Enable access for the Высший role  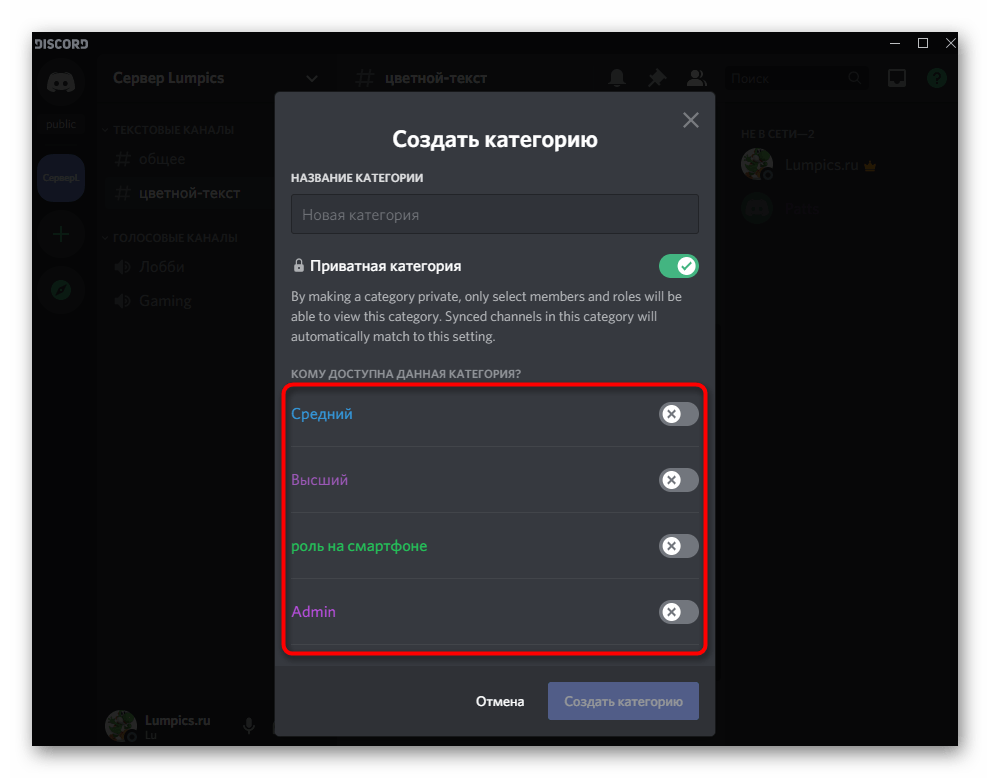click(x=679, y=480)
